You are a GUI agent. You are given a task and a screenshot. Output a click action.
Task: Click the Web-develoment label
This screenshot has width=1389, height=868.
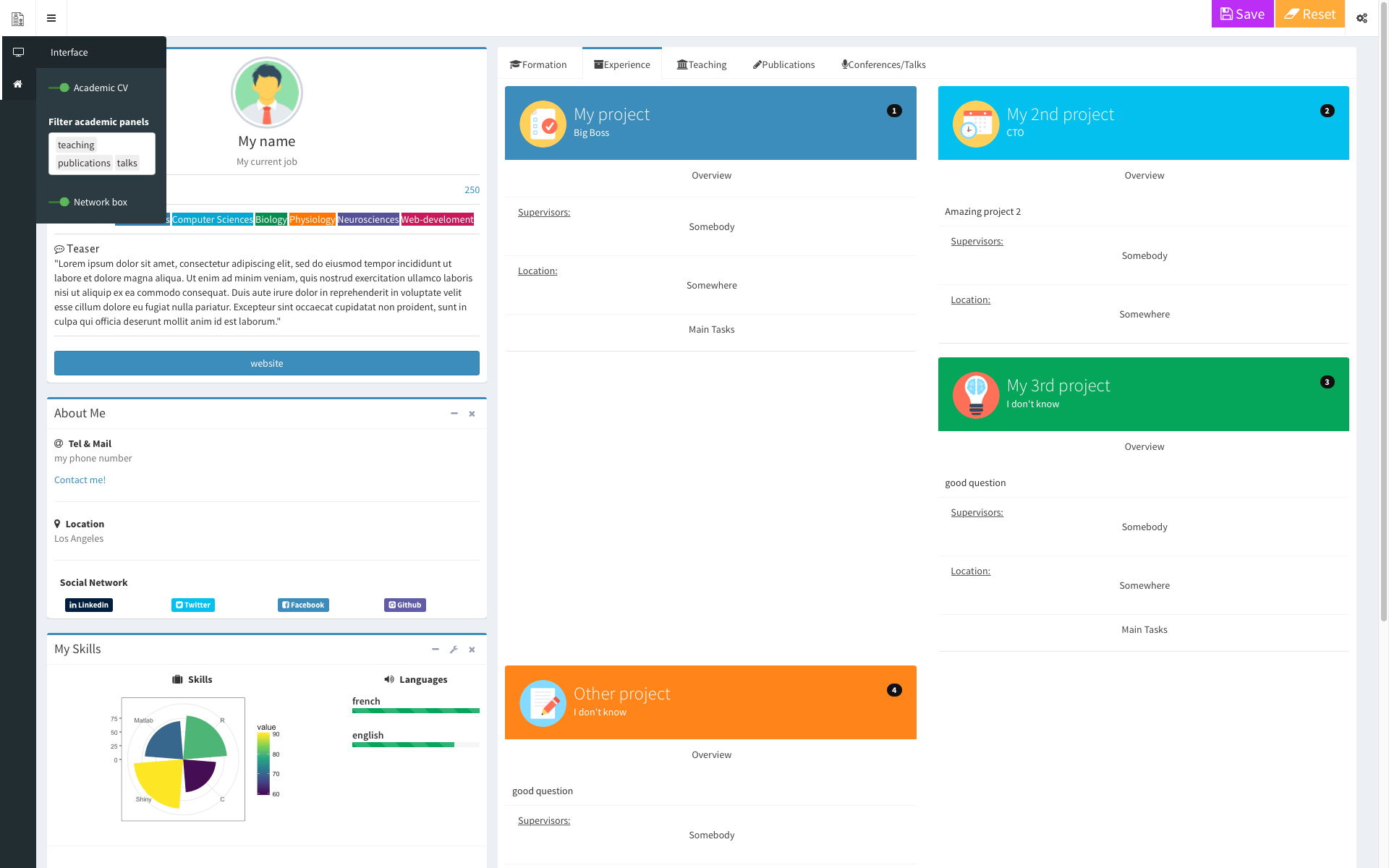click(x=438, y=219)
